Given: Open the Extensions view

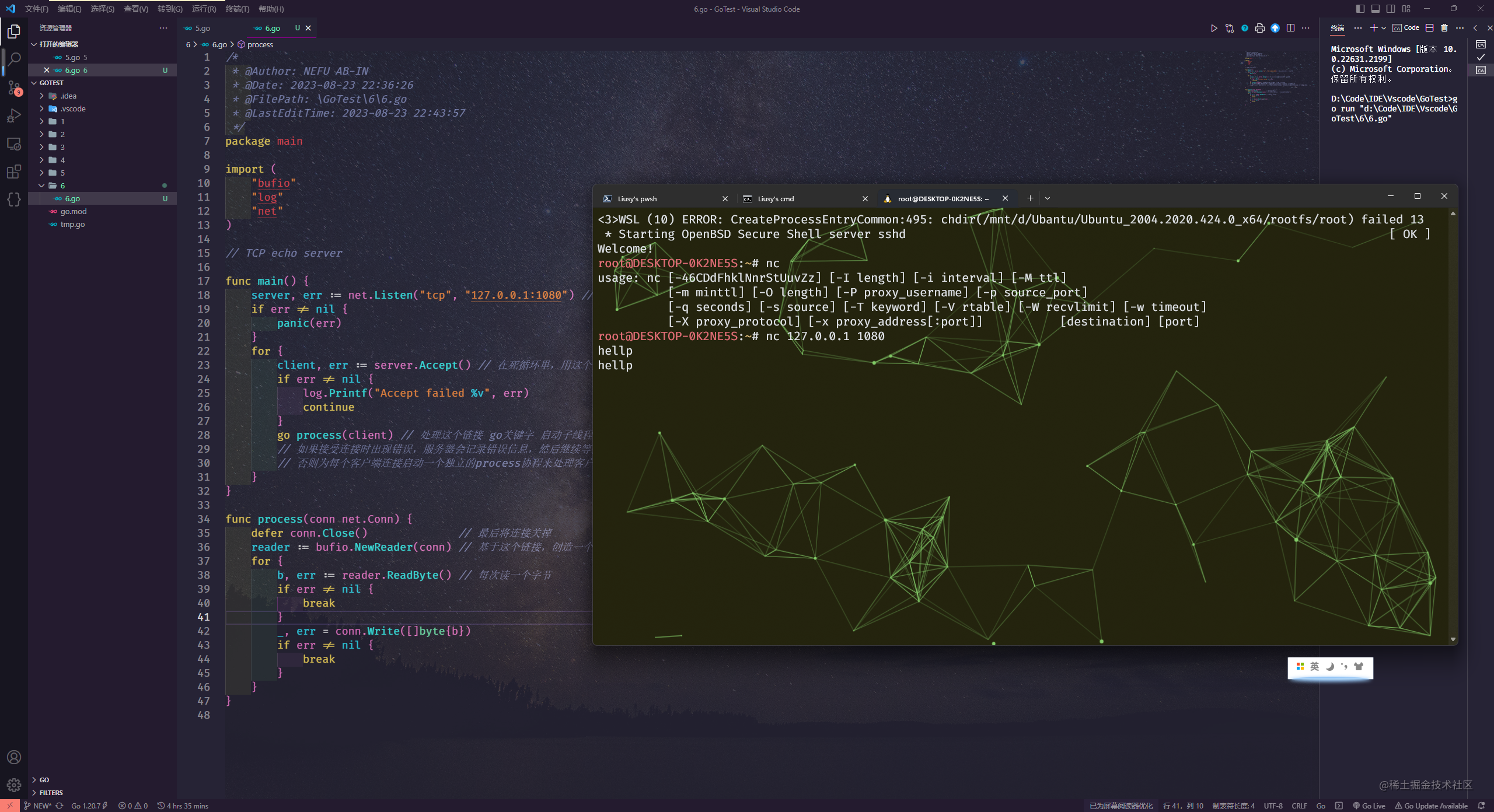Looking at the screenshot, I should [x=14, y=171].
